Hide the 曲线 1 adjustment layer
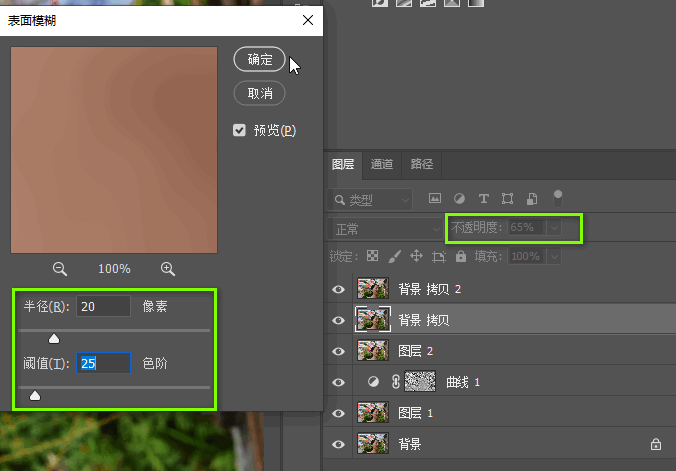Screen dimensions: 676x471 (x=338, y=382)
